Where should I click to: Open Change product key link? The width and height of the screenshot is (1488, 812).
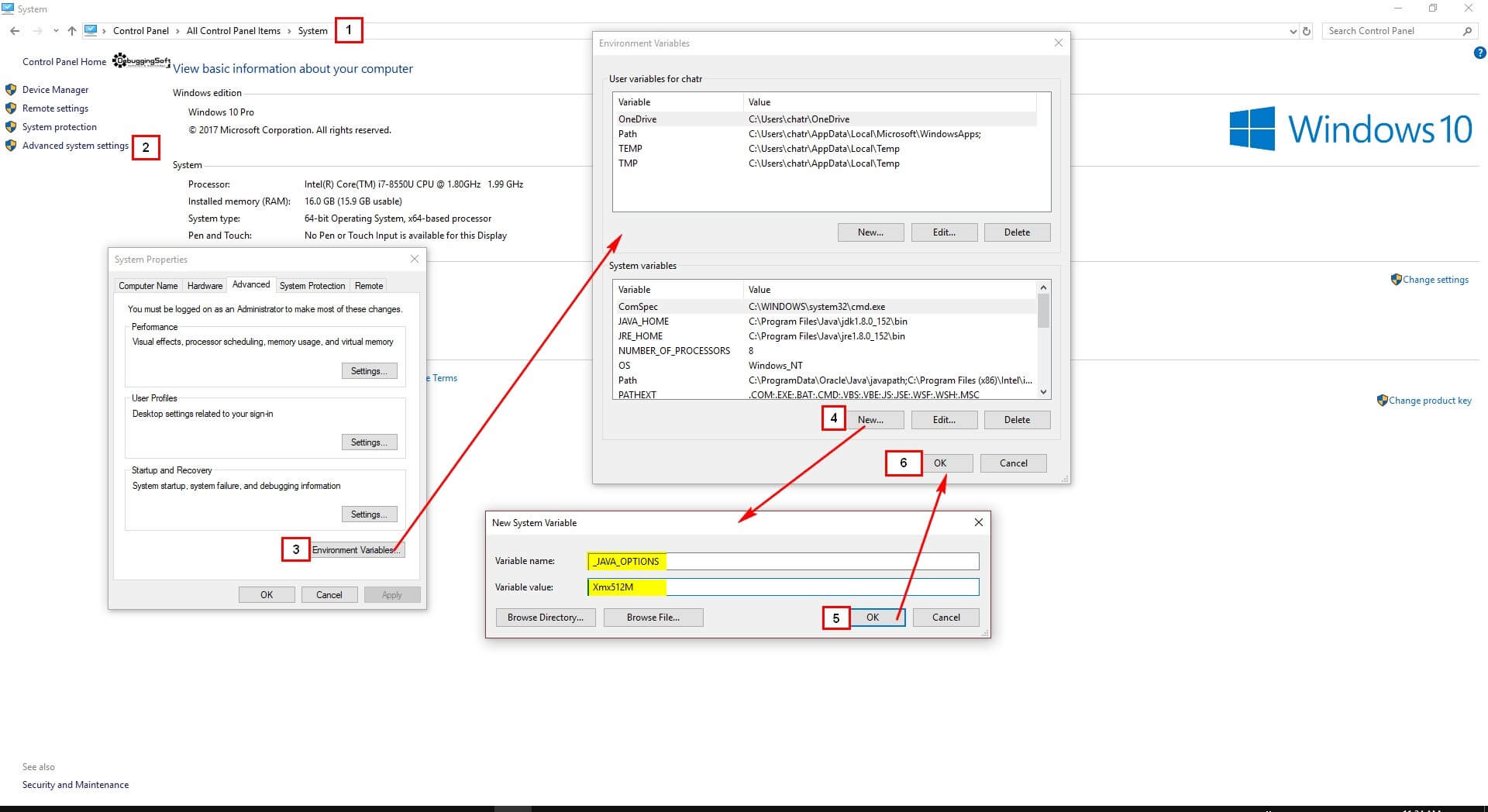coord(1430,401)
